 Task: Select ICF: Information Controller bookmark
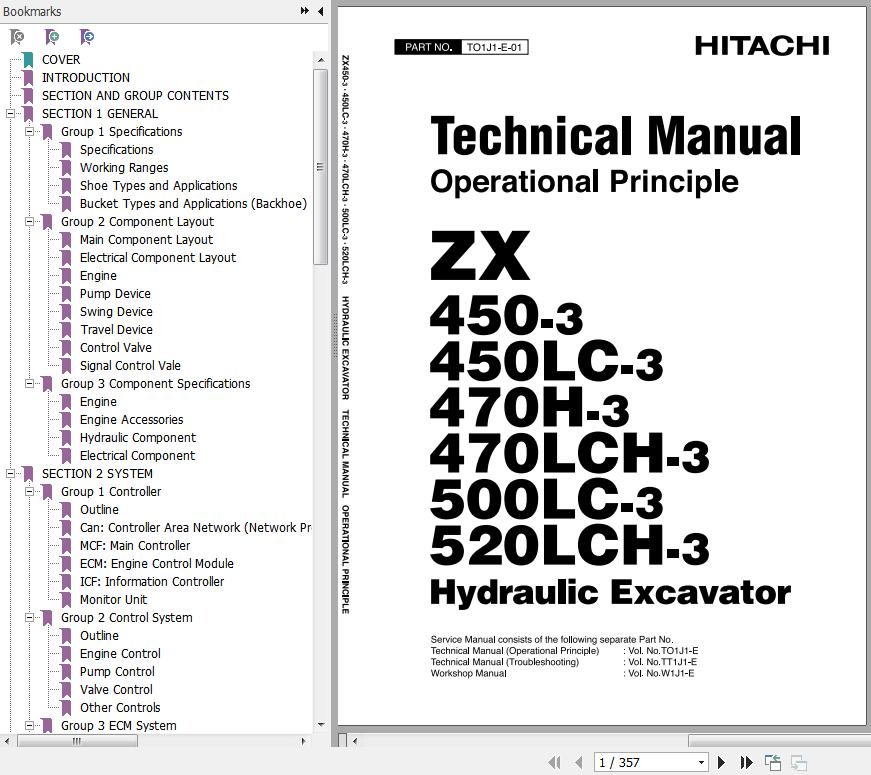[x=152, y=582]
